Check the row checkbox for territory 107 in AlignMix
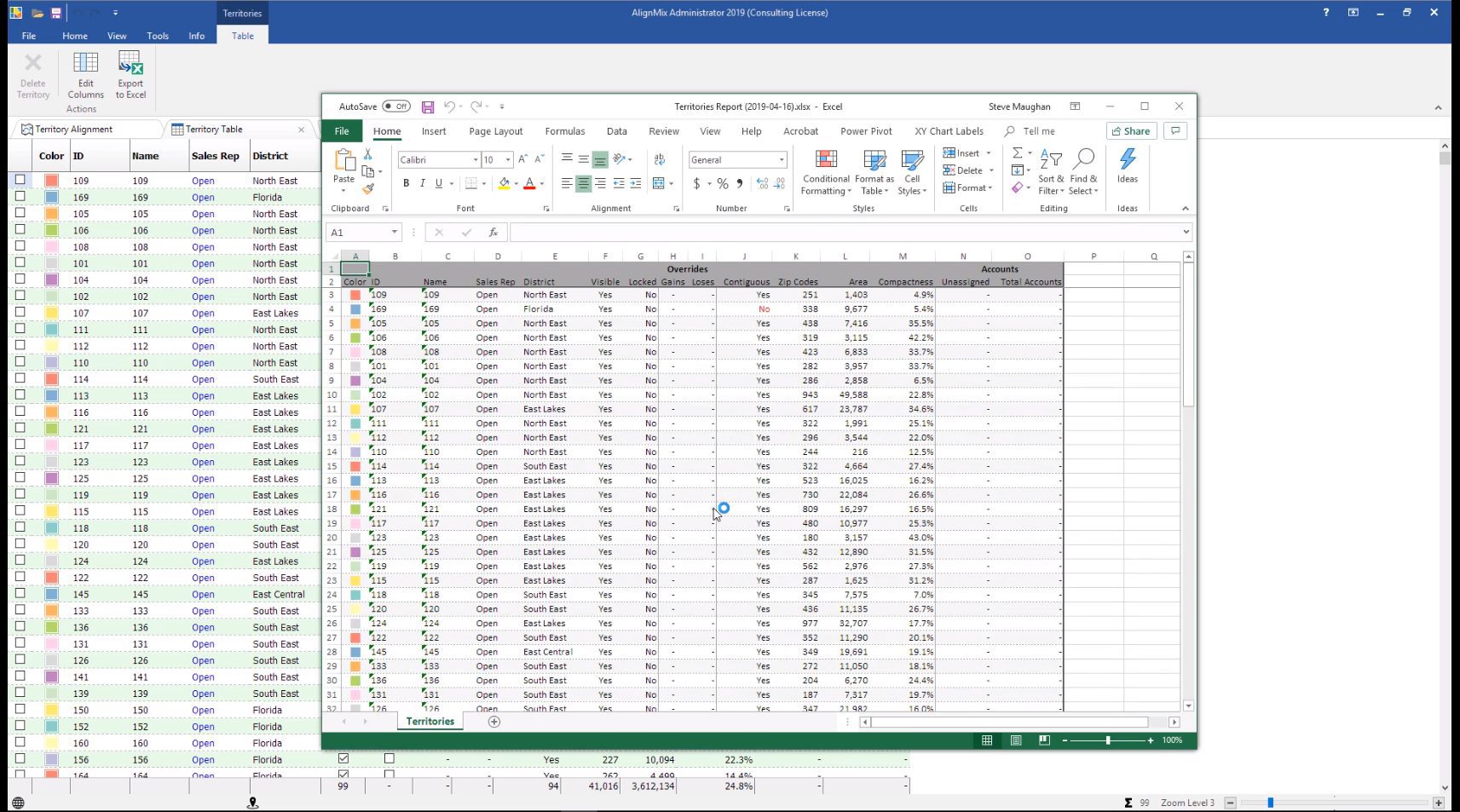This screenshot has width=1460, height=812. [20, 312]
